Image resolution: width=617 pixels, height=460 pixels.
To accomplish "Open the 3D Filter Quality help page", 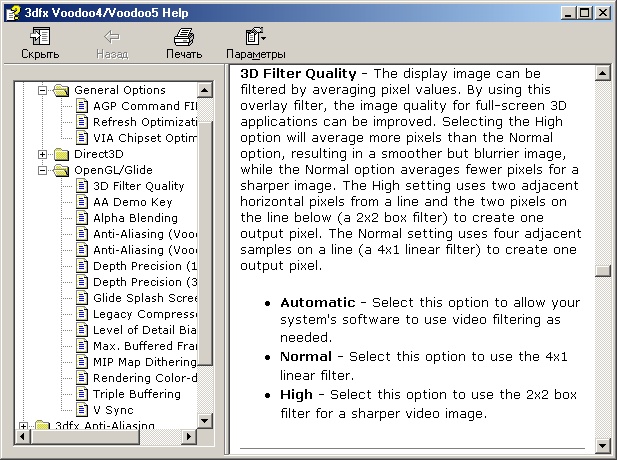I will (x=139, y=186).
